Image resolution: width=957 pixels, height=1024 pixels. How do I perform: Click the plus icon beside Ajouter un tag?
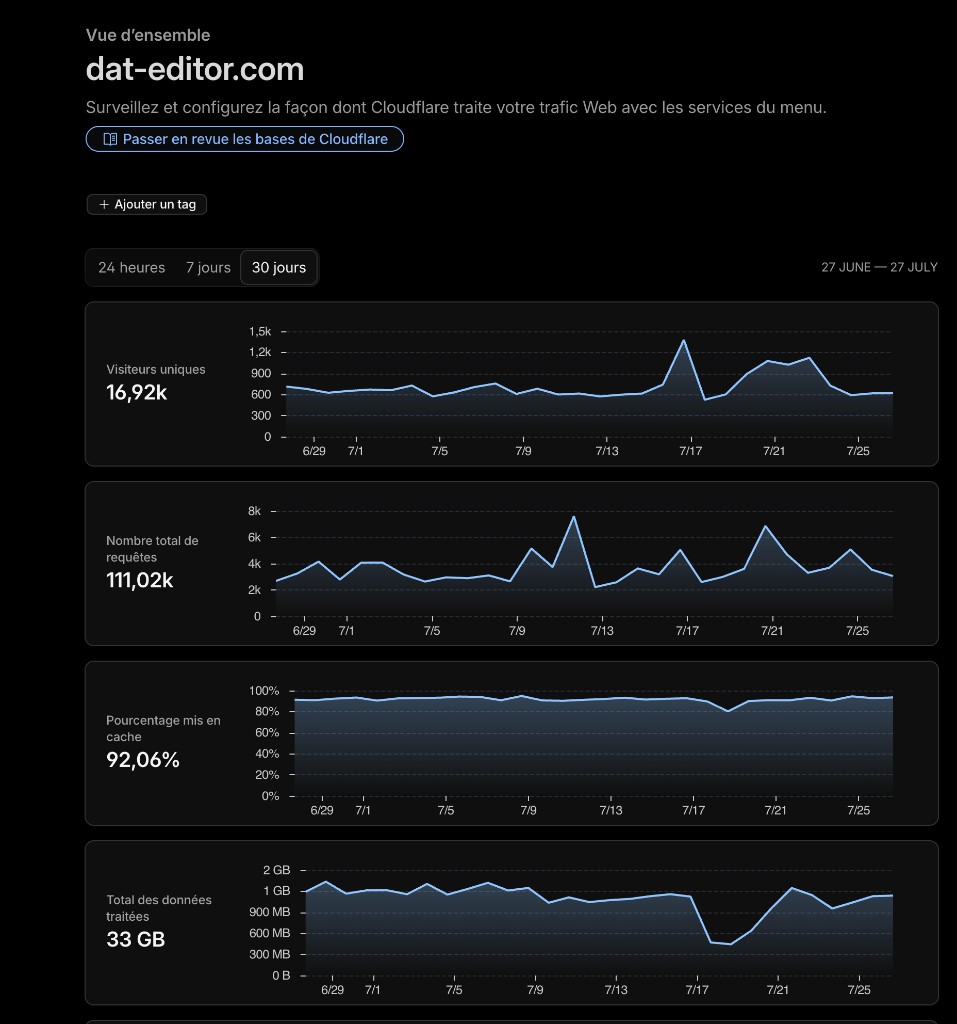click(104, 204)
